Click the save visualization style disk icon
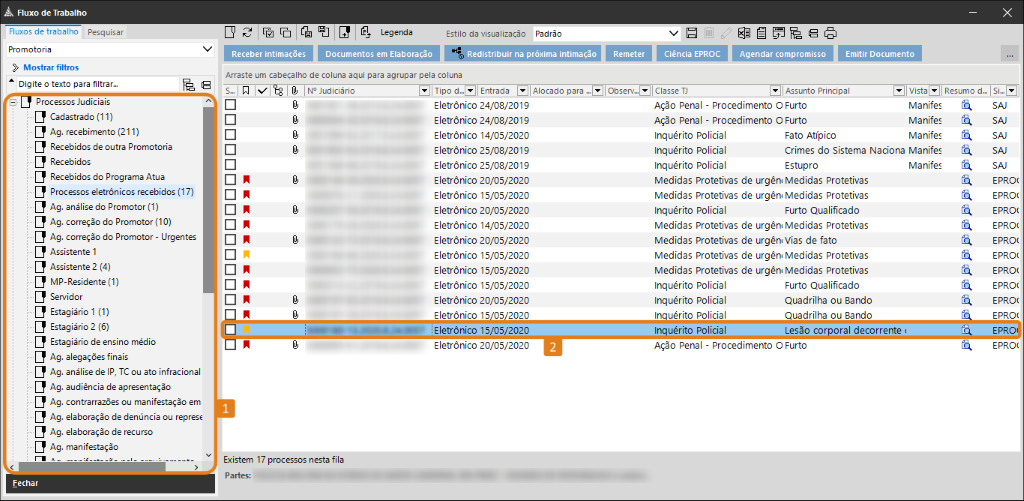Viewport: 1024px width, 501px height. click(x=692, y=33)
